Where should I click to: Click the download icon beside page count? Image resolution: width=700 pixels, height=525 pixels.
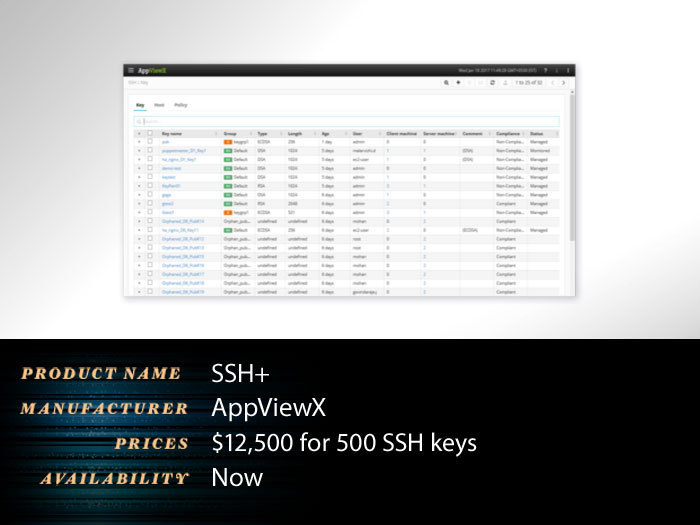pos(505,83)
